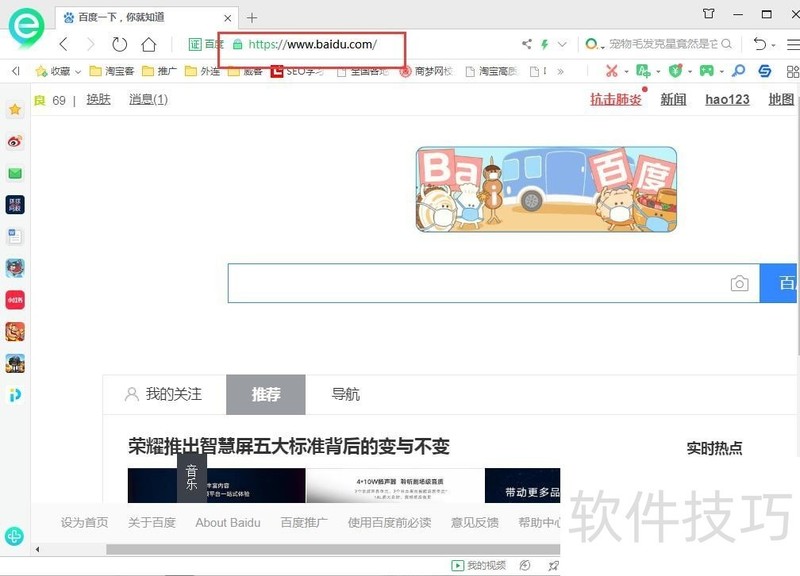Open the blue P sidebar app icon

[15, 395]
